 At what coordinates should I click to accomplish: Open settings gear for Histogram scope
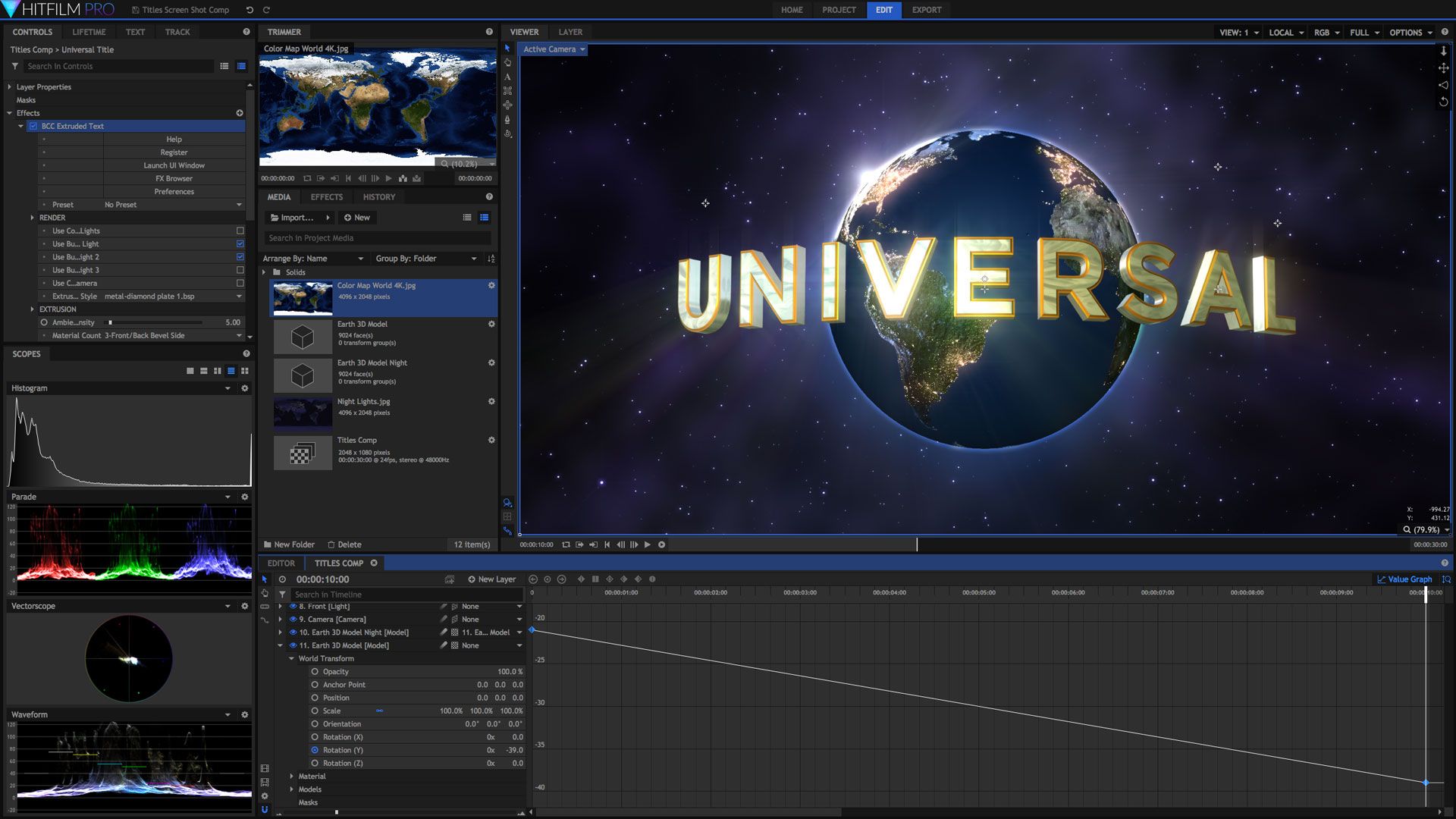pos(244,388)
